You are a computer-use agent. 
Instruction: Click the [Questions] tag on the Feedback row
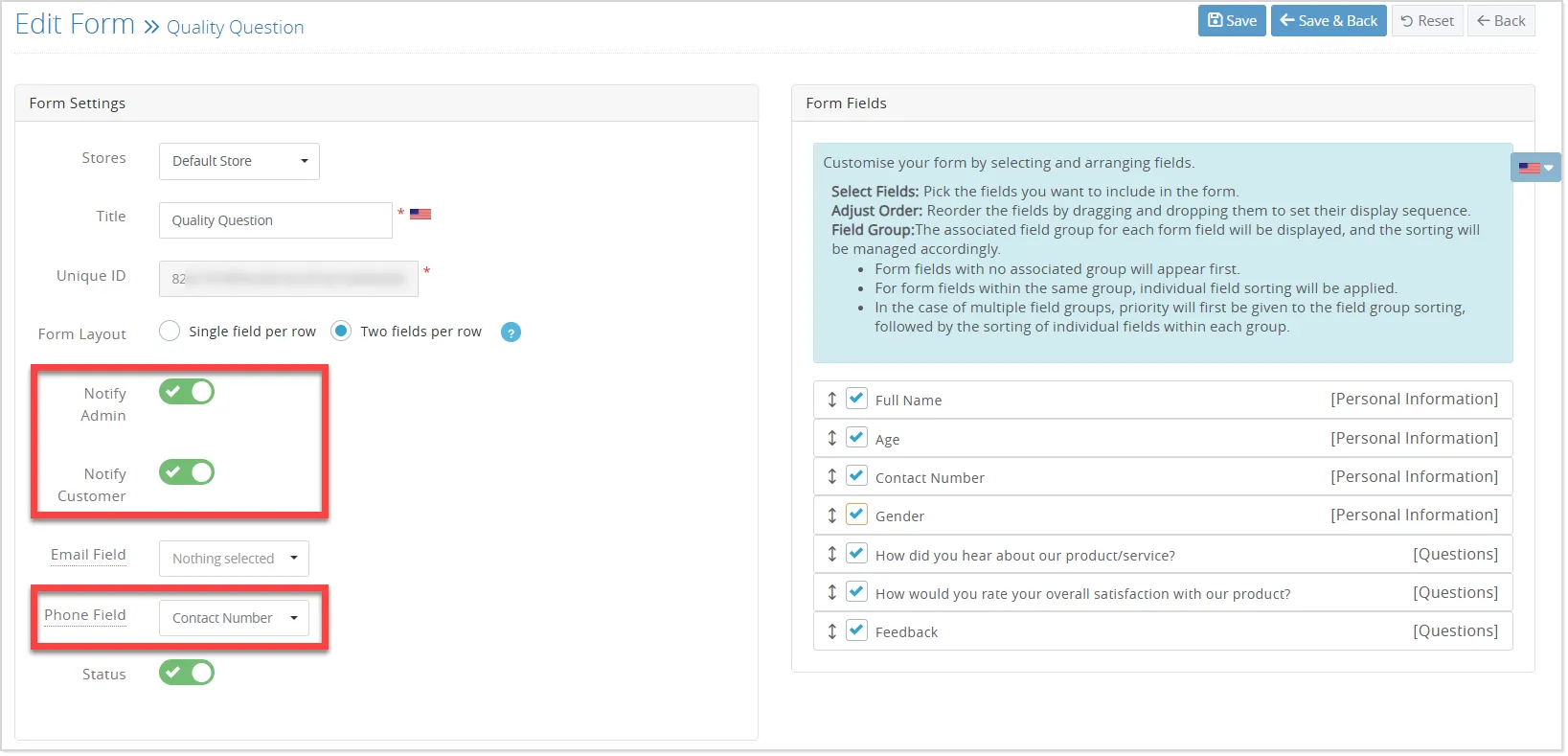(1456, 631)
